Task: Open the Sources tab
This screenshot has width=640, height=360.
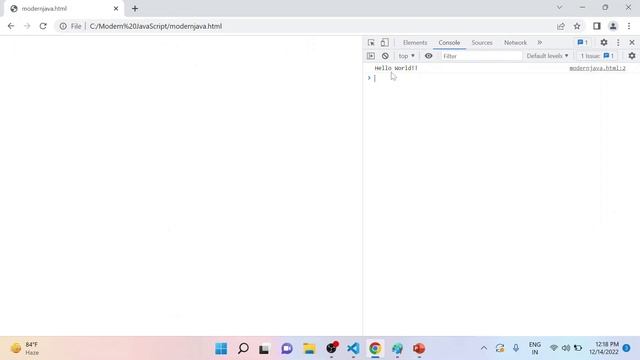Action: tap(482, 42)
